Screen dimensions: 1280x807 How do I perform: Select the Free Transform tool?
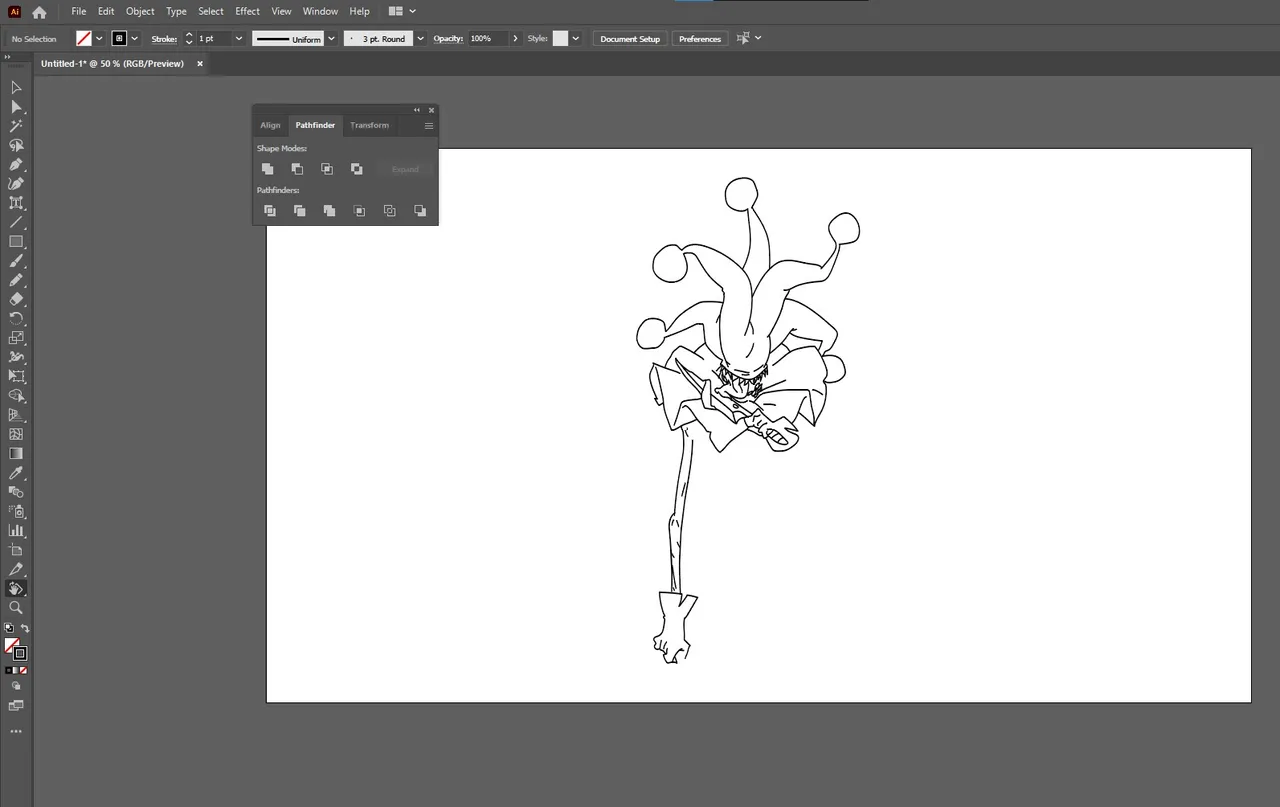16,376
